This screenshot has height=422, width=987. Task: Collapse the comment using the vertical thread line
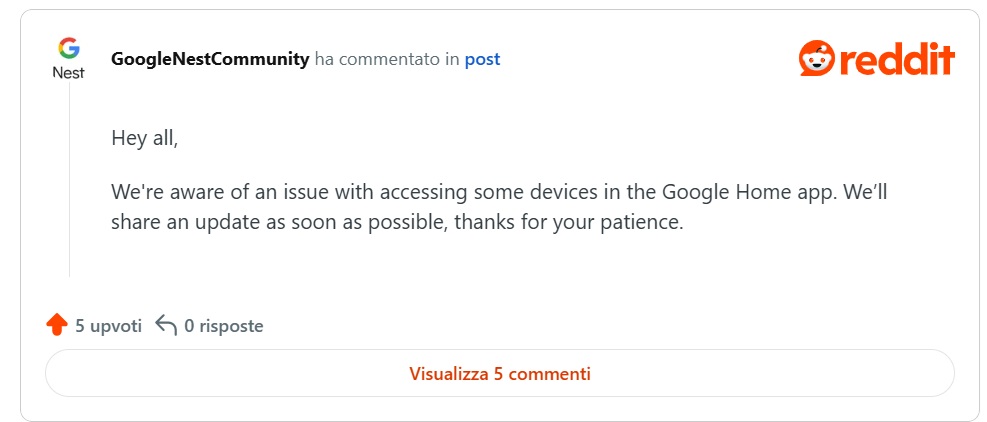[69, 180]
